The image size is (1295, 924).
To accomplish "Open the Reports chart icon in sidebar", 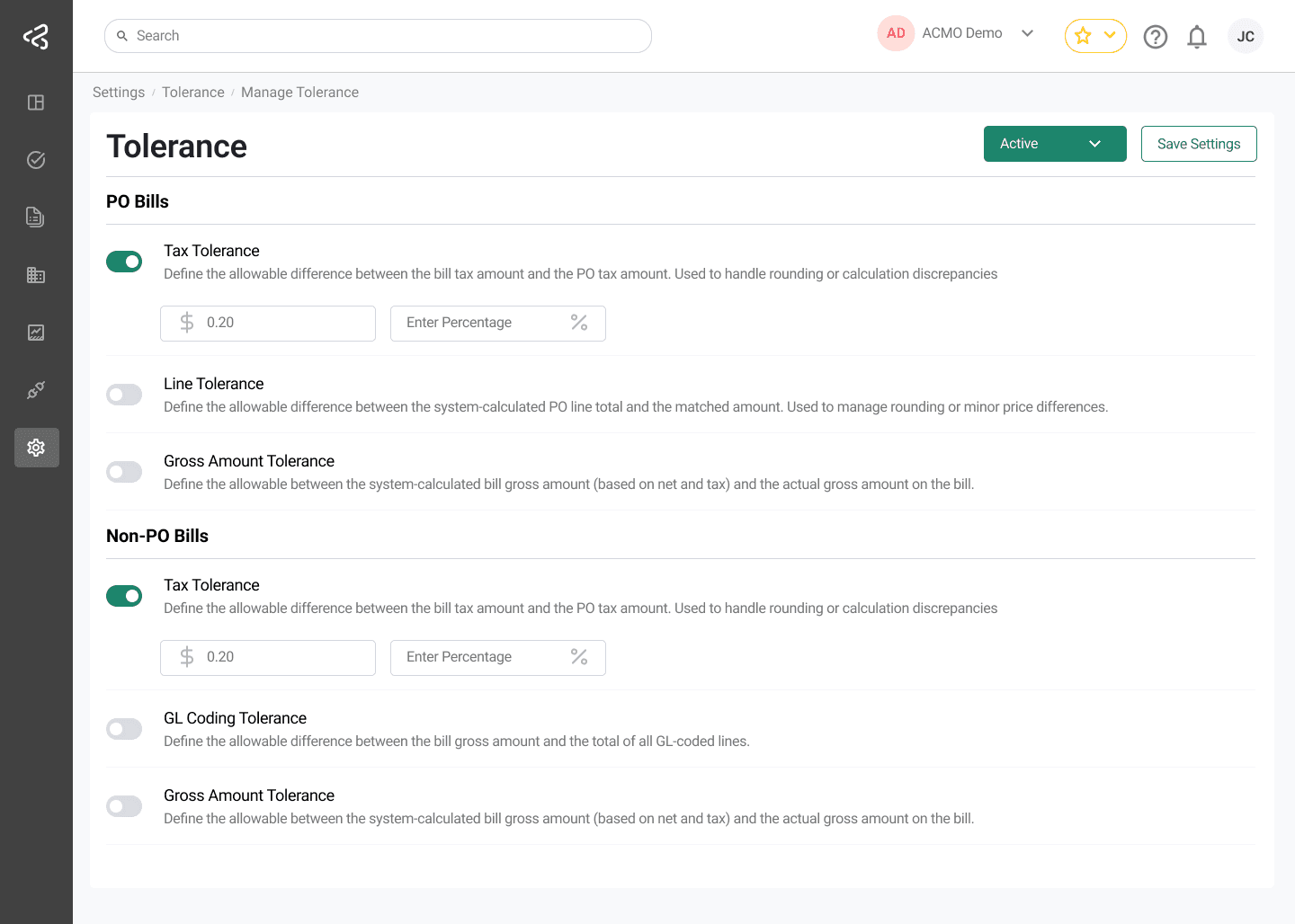I will point(36,332).
